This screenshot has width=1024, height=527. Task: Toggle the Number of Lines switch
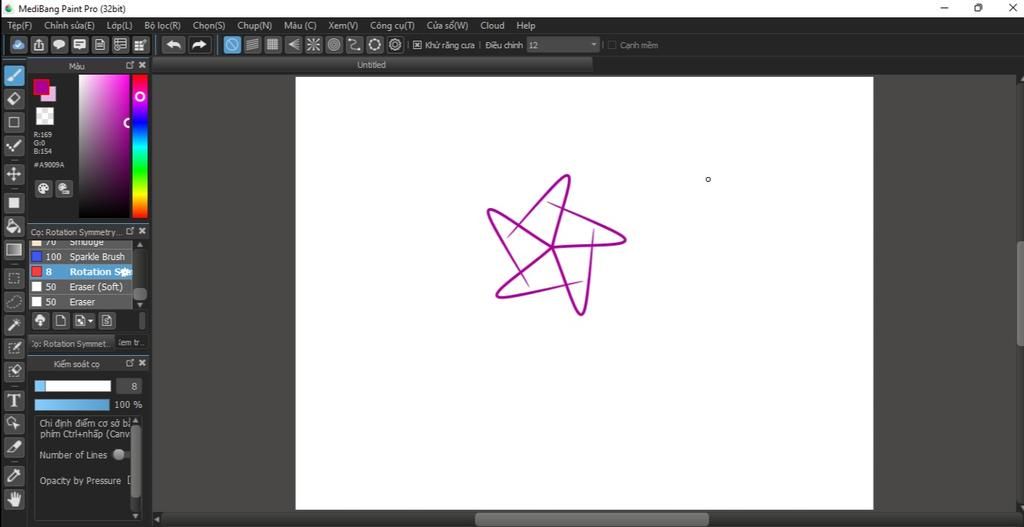pyautogui.click(x=120, y=455)
